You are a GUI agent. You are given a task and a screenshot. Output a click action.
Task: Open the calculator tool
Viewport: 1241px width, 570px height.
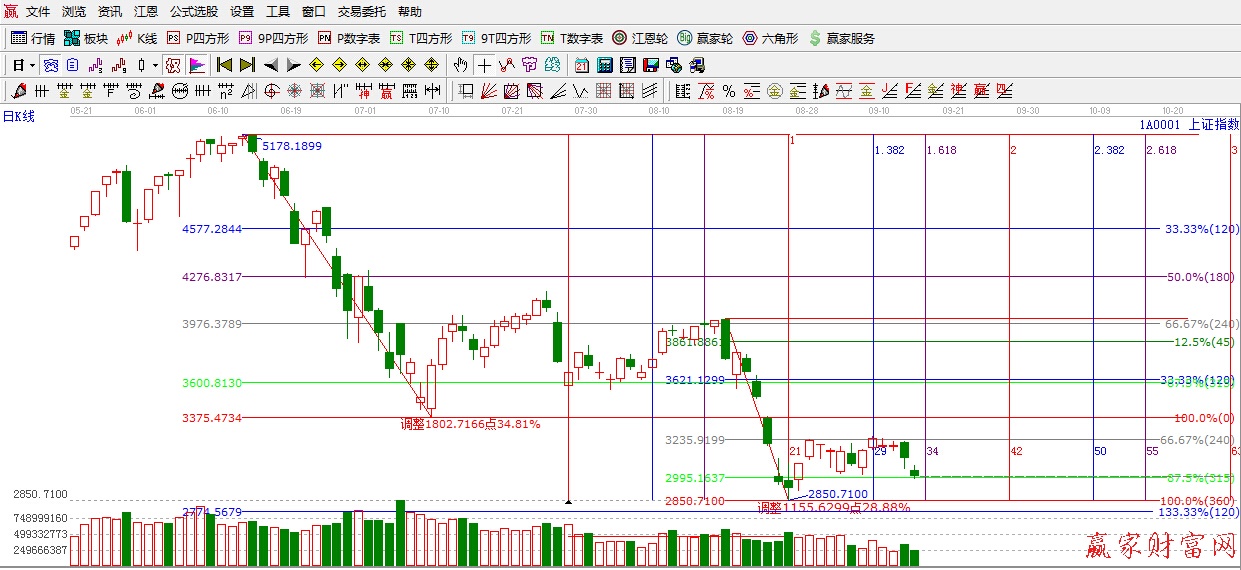(605, 65)
